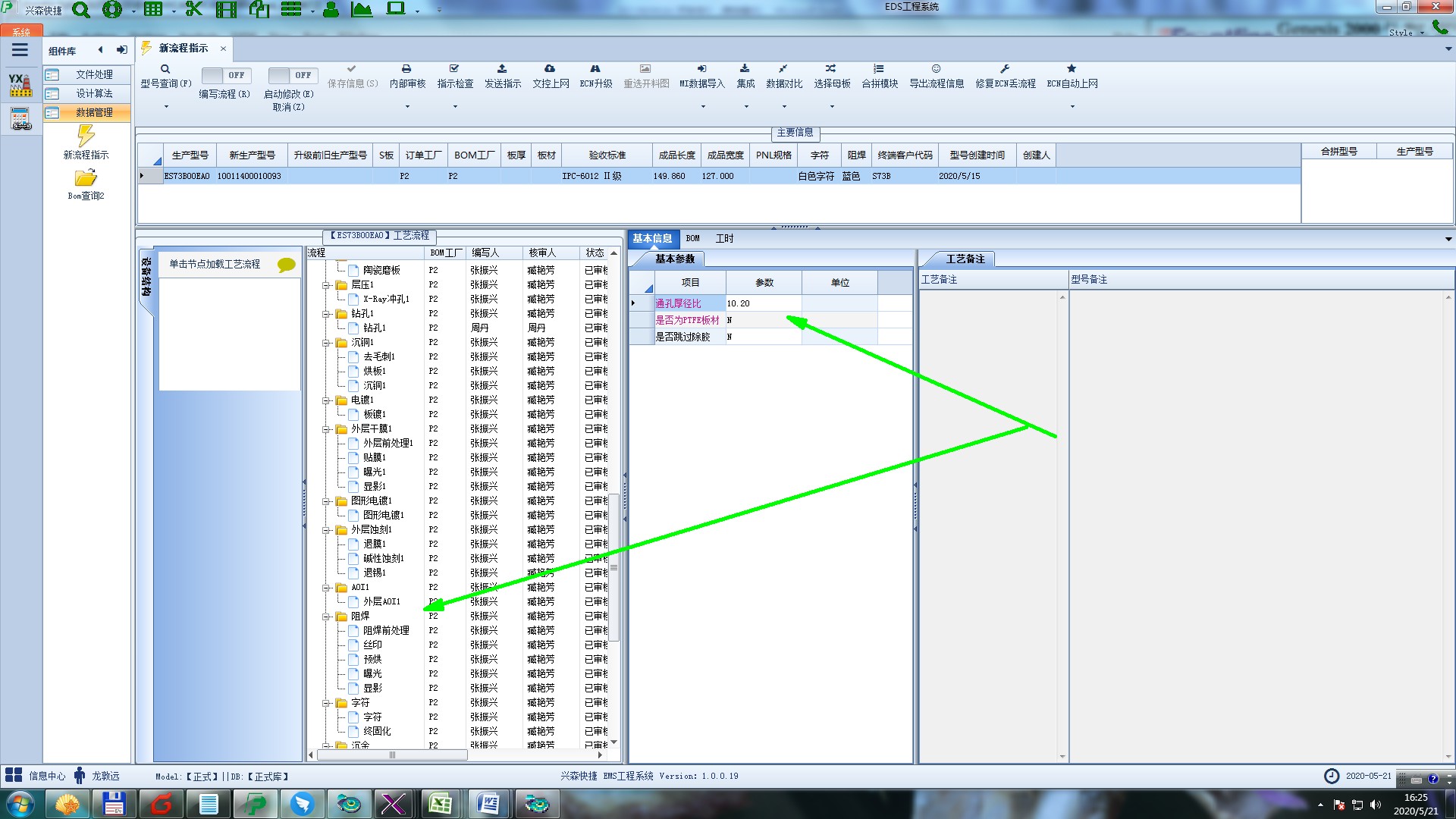The height and width of the screenshot is (819, 1456).
Task: Switch to the 工时 tab
Action: click(x=724, y=239)
